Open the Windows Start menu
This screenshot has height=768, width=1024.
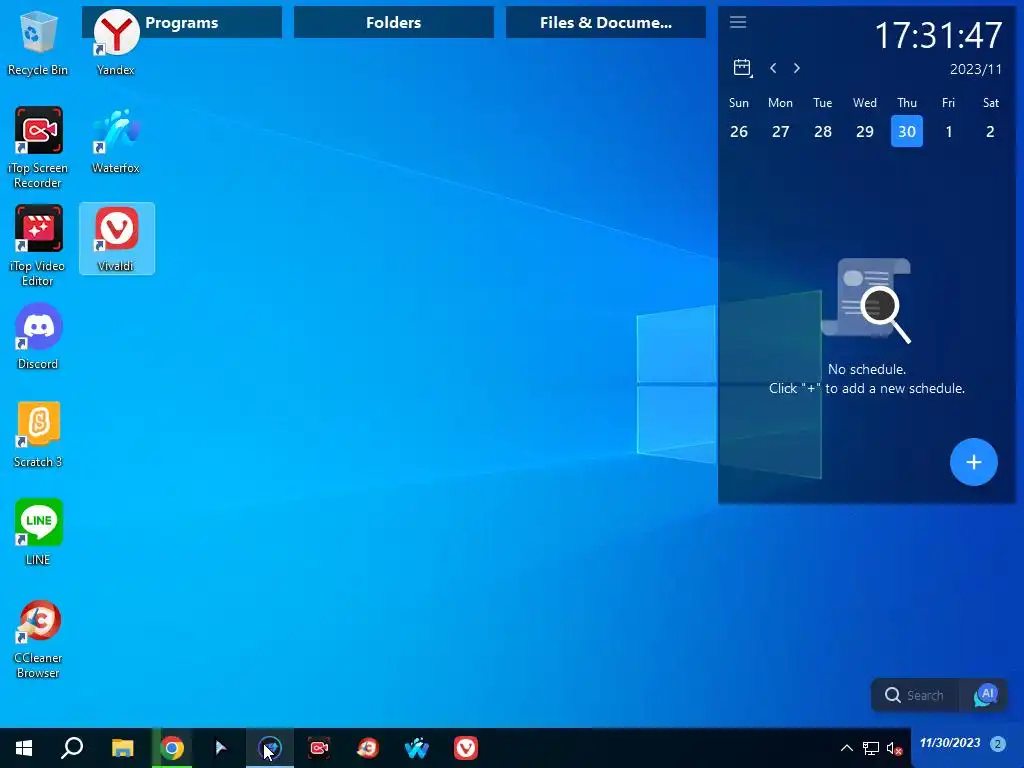coord(24,748)
